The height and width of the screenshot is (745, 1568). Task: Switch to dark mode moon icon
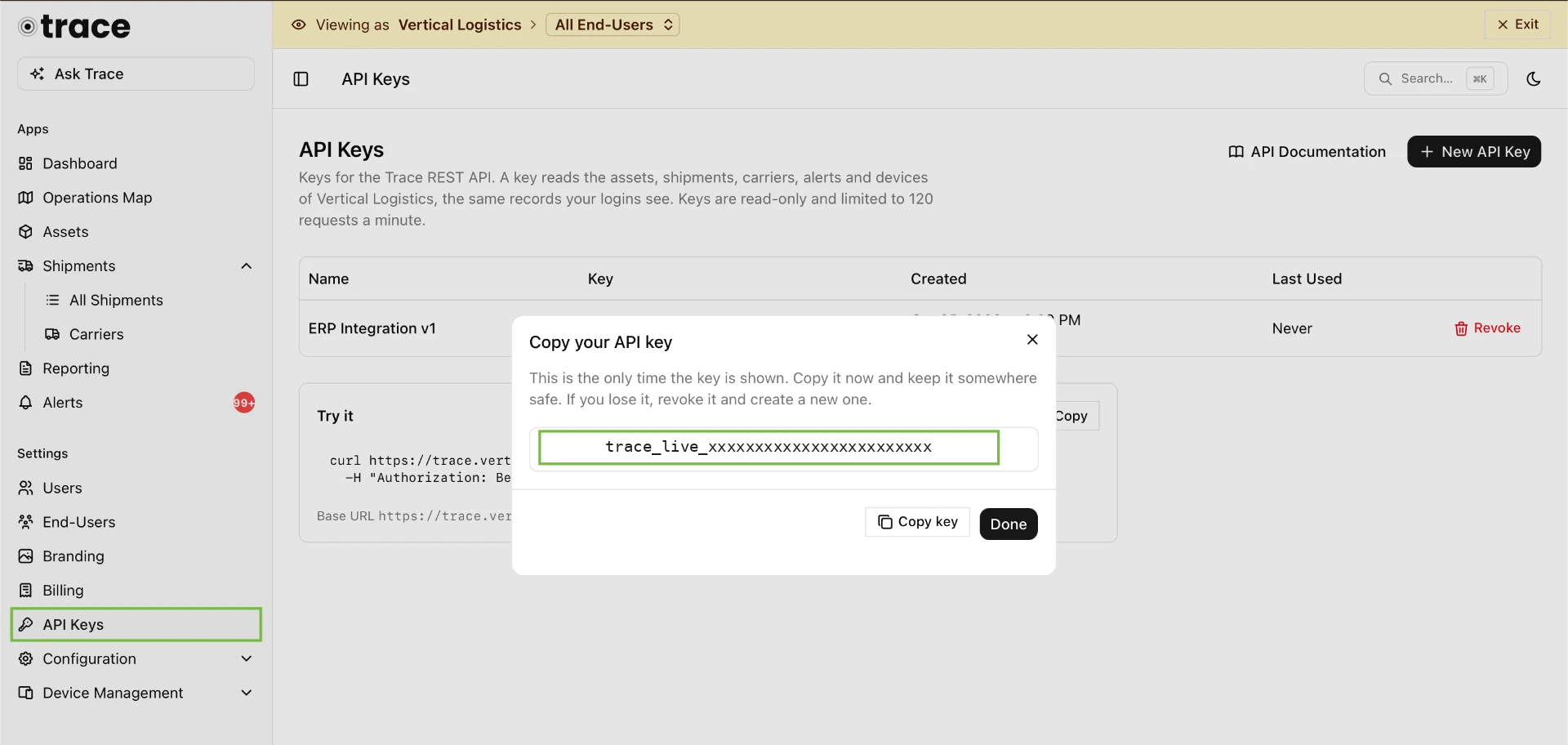click(x=1534, y=79)
